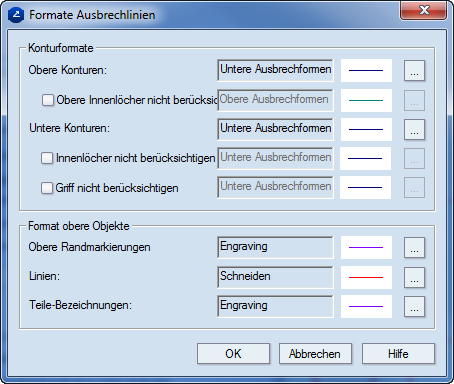Viewport: 454px width, 384px height.
Task: Click the Linien Schneiden field
Action: point(275,277)
